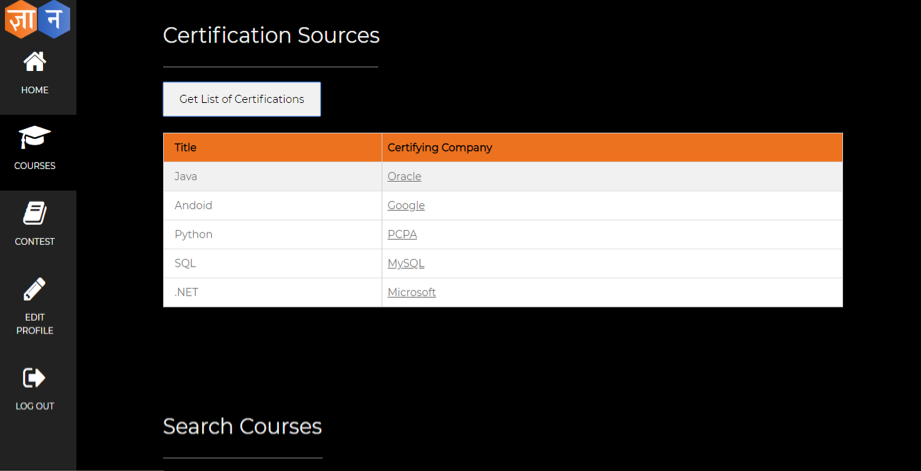The width and height of the screenshot is (921, 471).
Task: Open Courses via graduation cap icon
Action: [x=35, y=138]
